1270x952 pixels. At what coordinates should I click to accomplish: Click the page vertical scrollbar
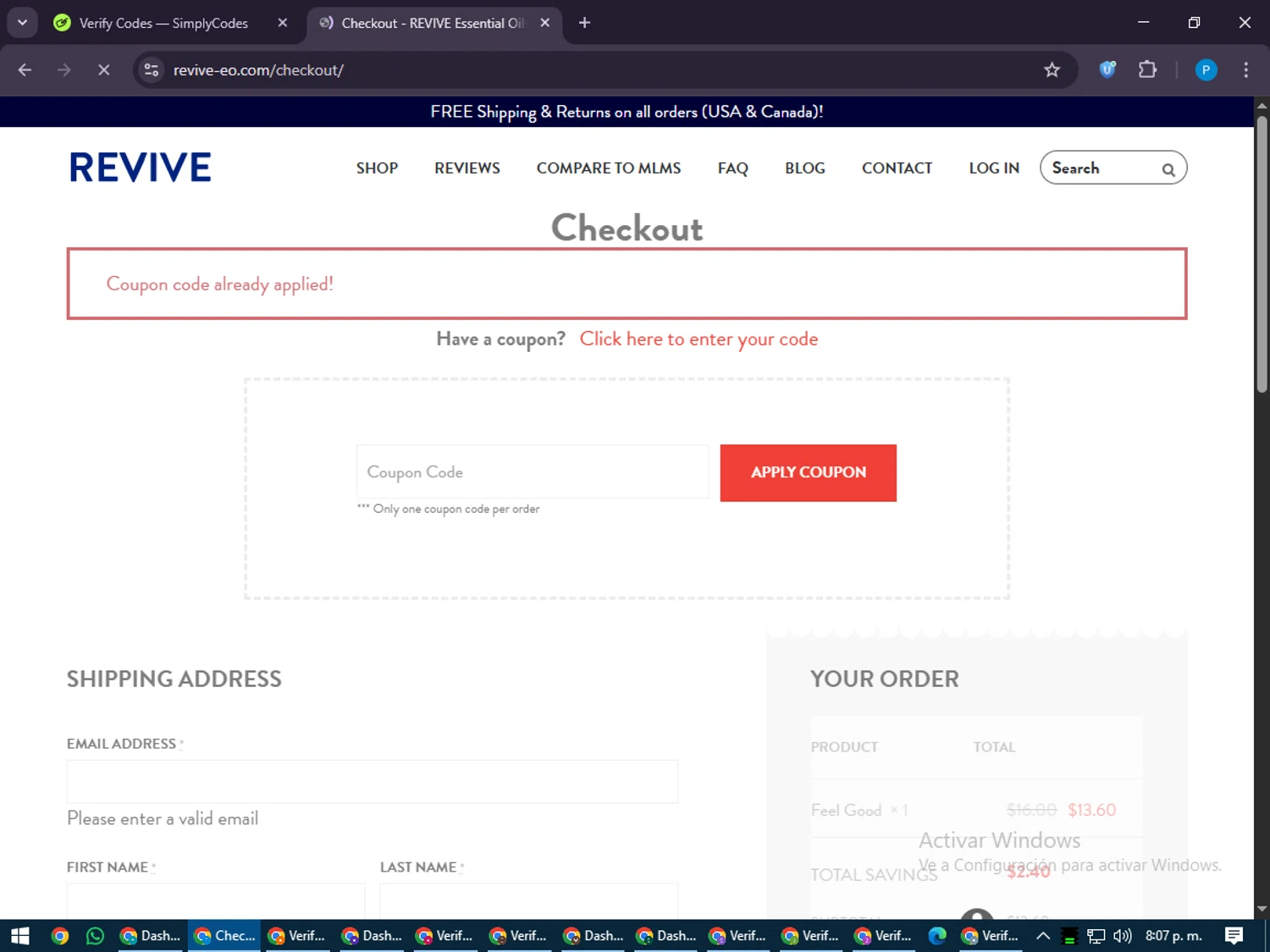[1262, 254]
